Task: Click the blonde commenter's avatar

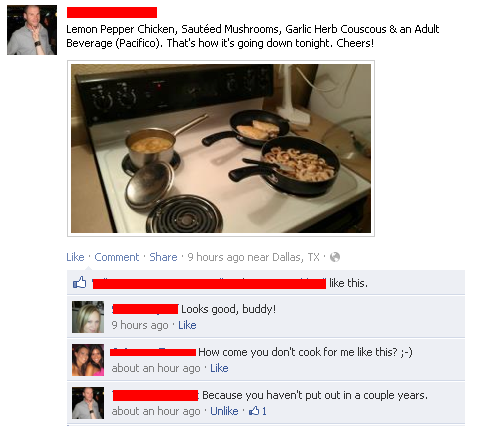Action: [x=88, y=317]
